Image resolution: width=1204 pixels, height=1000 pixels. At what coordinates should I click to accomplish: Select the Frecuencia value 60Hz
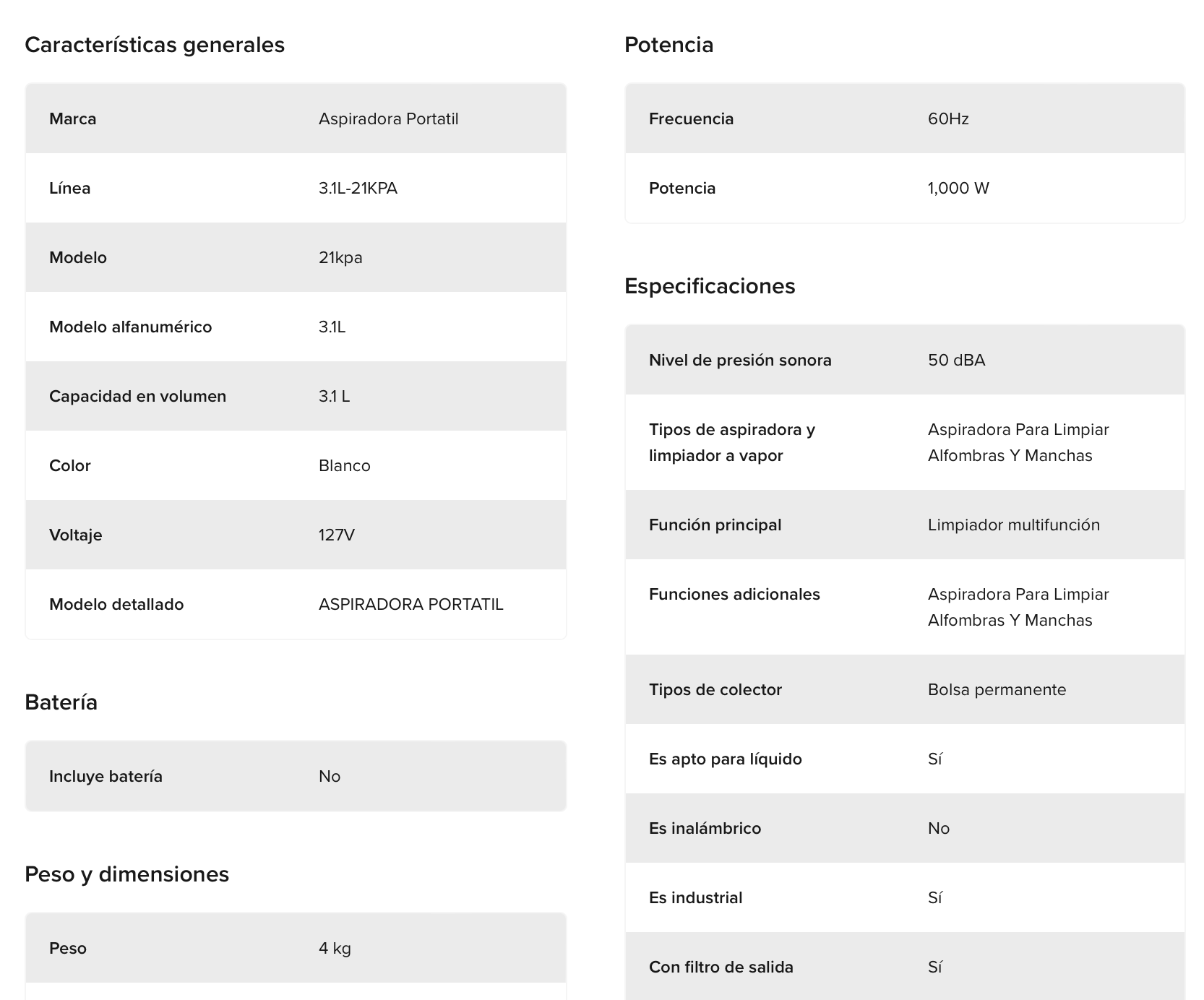click(x=948, y=118)
